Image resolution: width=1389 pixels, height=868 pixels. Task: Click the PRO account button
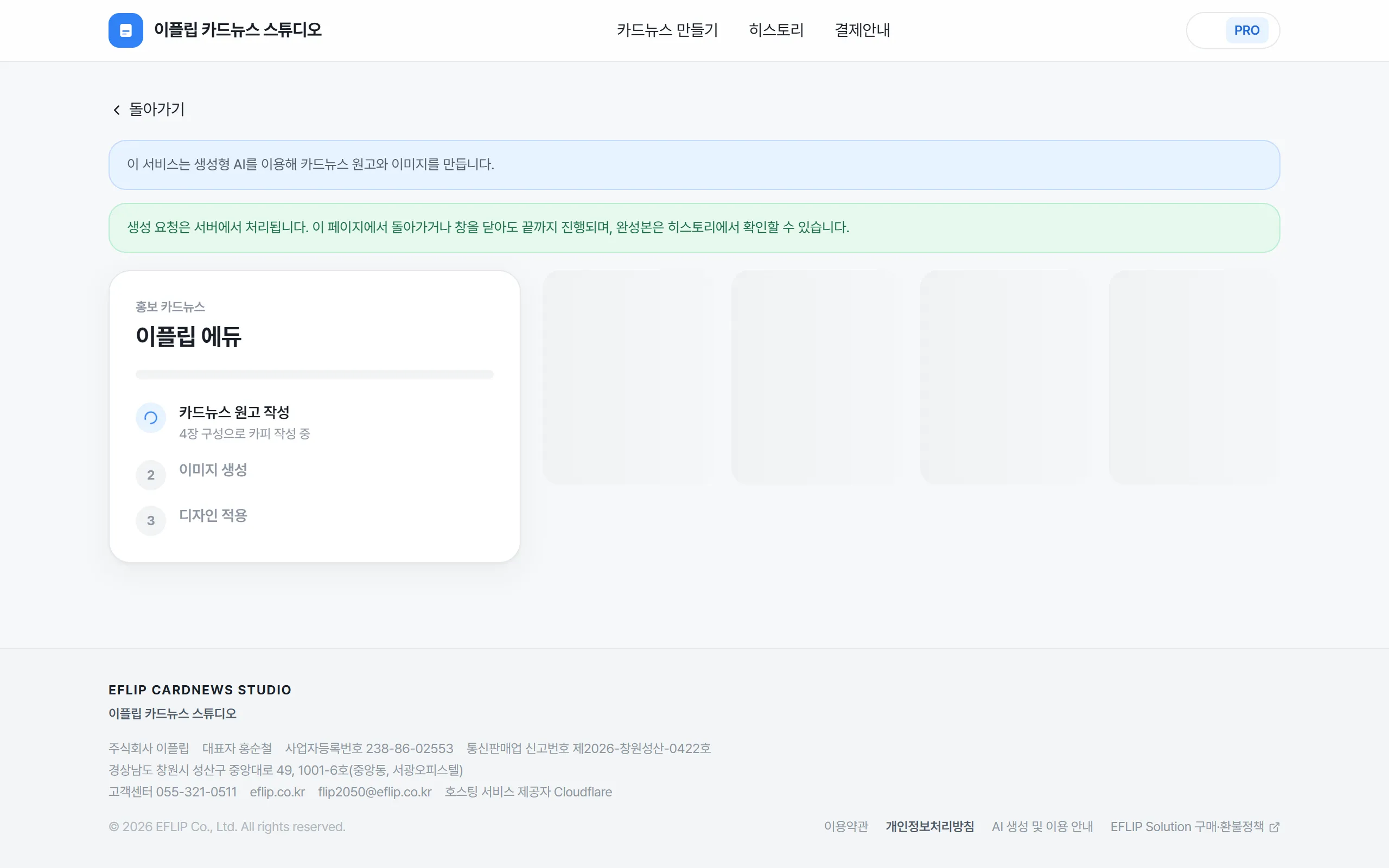tap(1233, 30)
